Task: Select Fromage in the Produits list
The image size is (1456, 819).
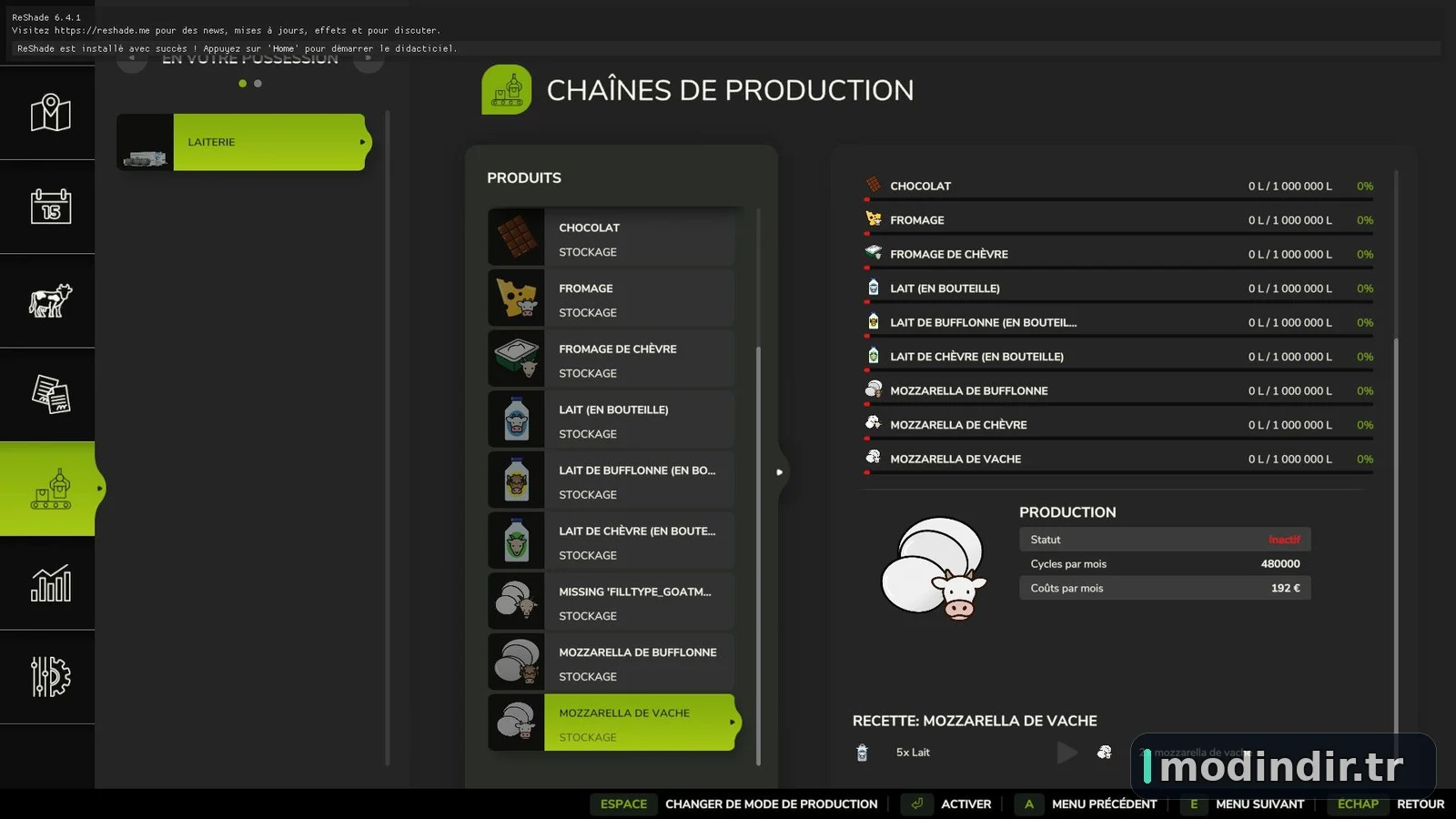Action: point(611,298)
